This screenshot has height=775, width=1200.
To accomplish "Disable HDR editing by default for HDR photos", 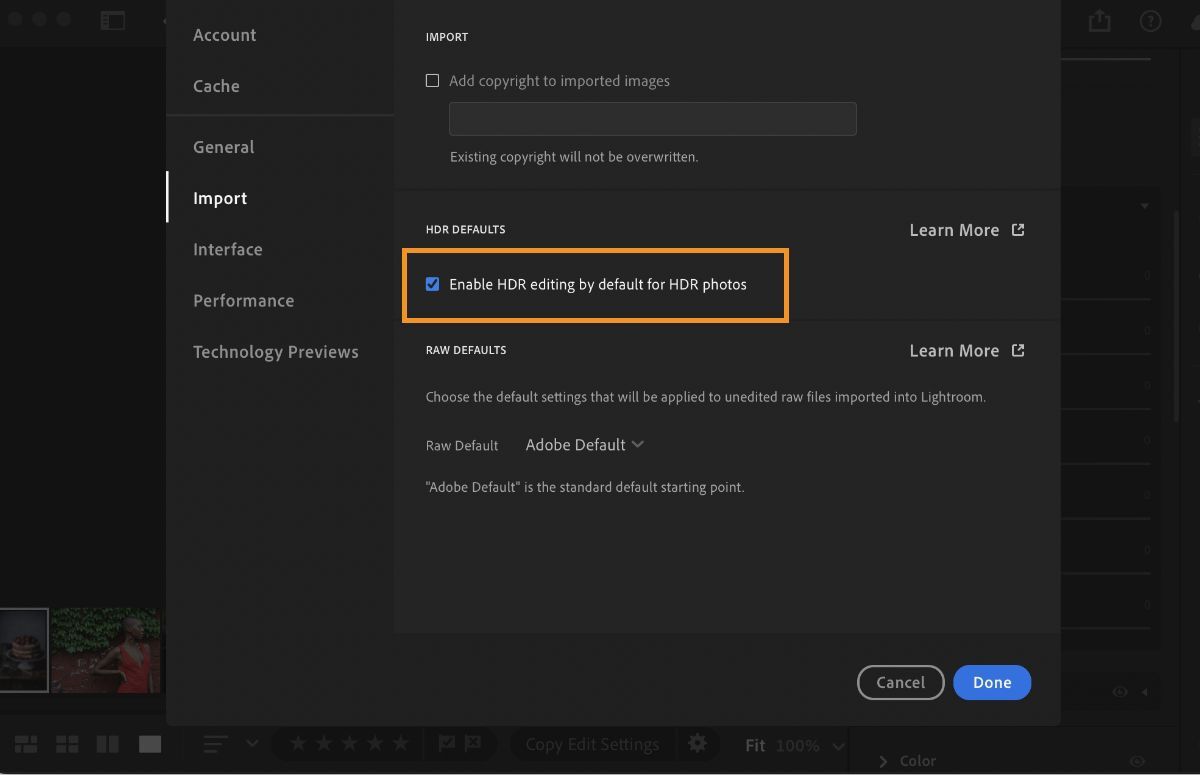I will click(x=432, y=284).
